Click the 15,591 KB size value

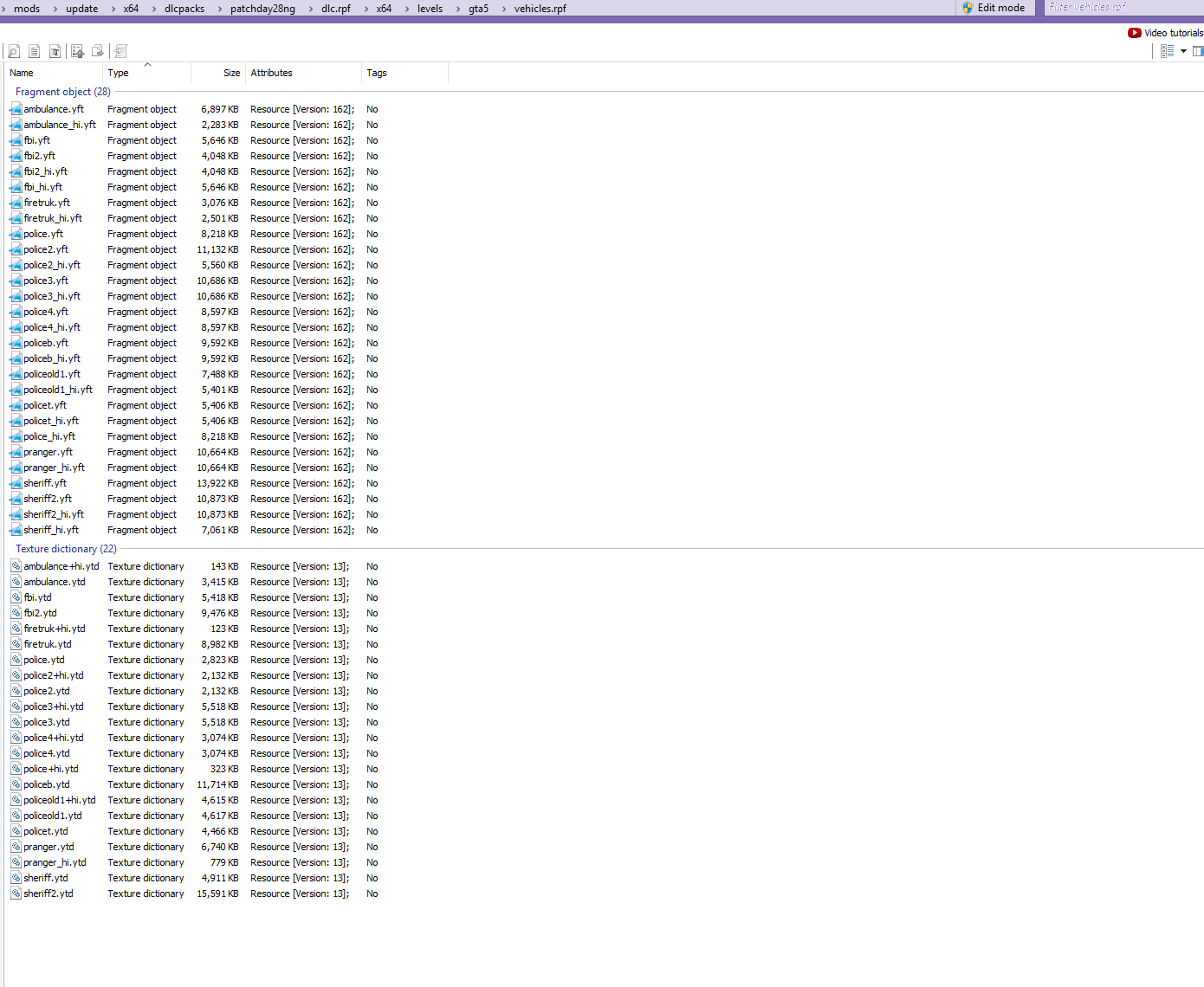click(x=217, y=893)
